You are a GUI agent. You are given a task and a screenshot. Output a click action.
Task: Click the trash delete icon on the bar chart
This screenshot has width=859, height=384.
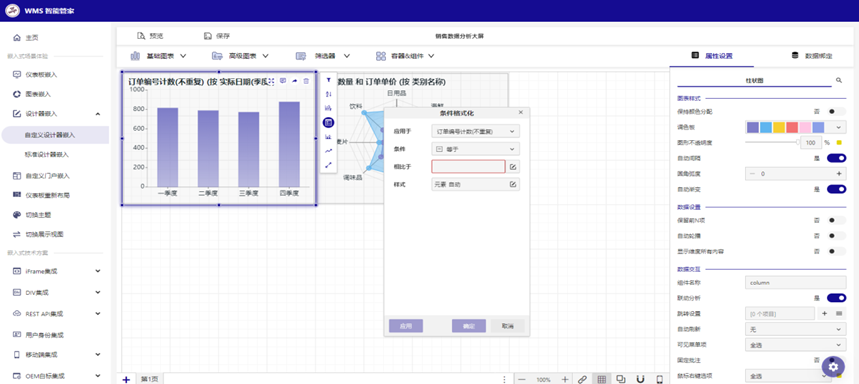pyautogui.click(x=306, y=81)
